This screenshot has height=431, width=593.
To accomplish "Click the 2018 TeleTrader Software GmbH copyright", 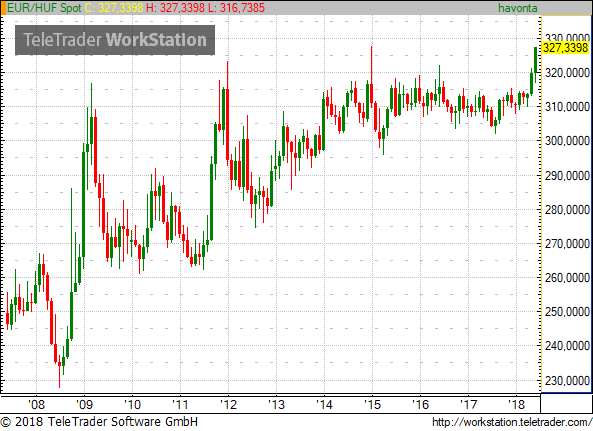I will [x=99, y=422].
